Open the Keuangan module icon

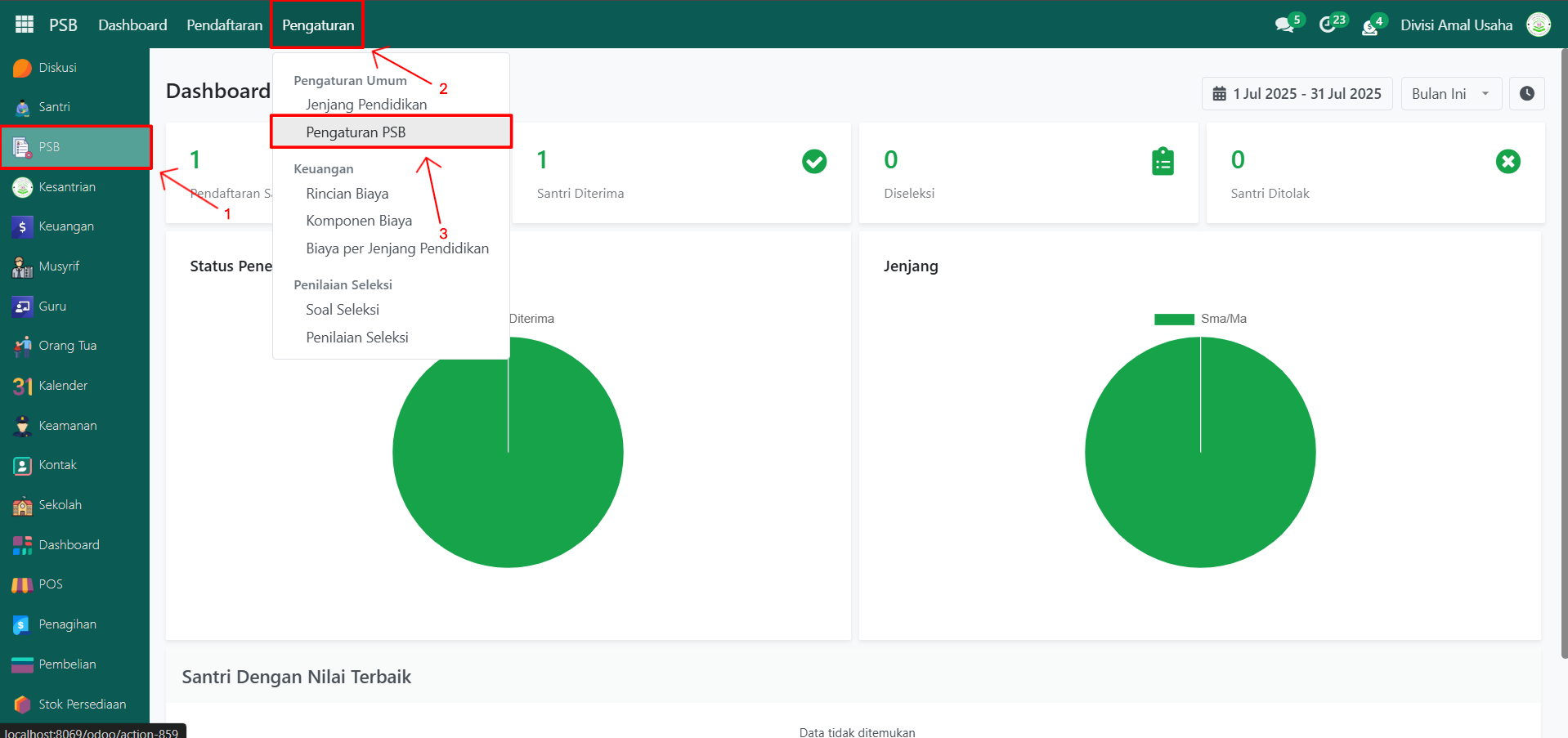(22, 226)
